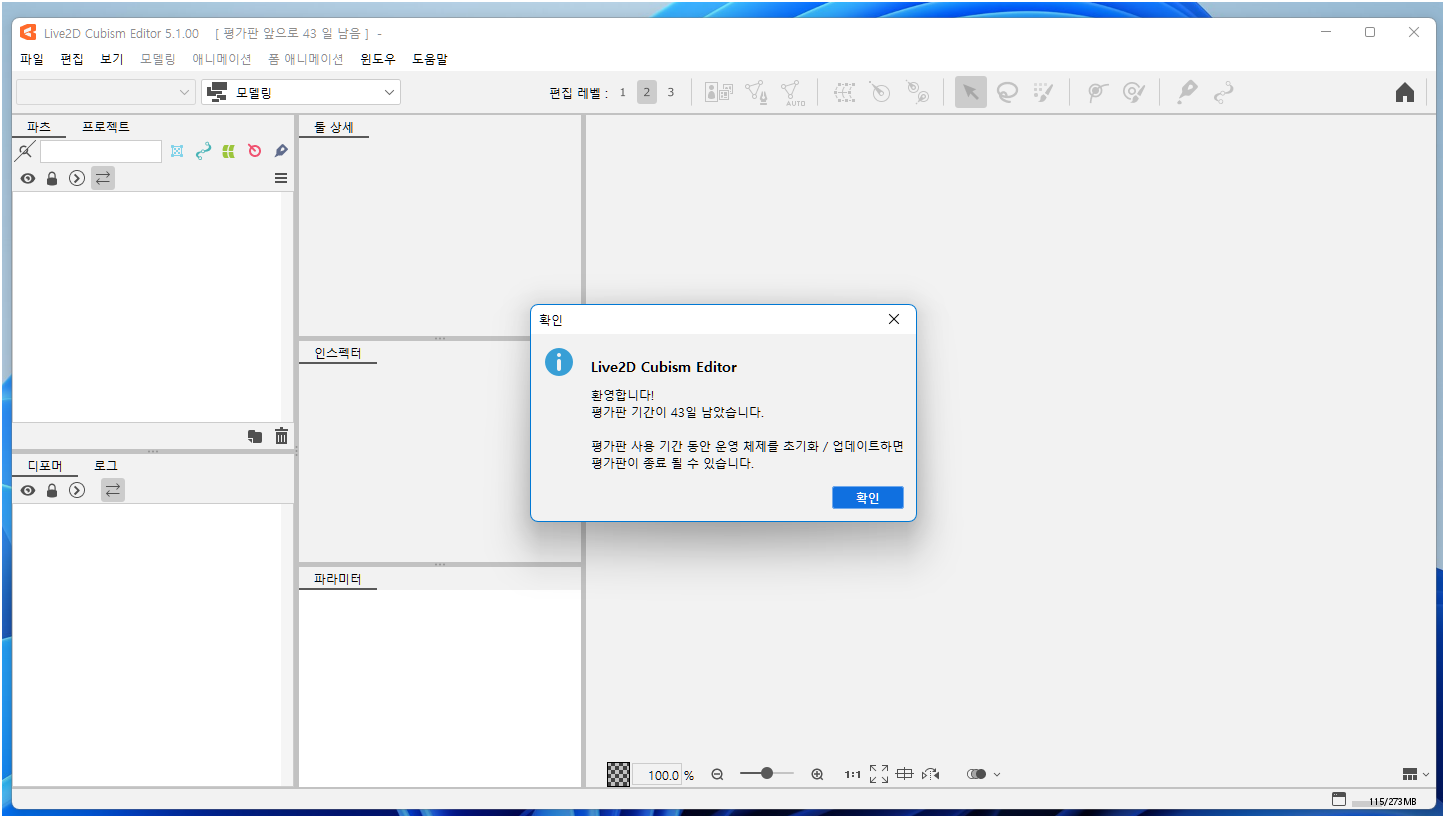The width and height of the screenshot is (1445, 818).
Task: Select the arrow selection tool
Action: 971,93
